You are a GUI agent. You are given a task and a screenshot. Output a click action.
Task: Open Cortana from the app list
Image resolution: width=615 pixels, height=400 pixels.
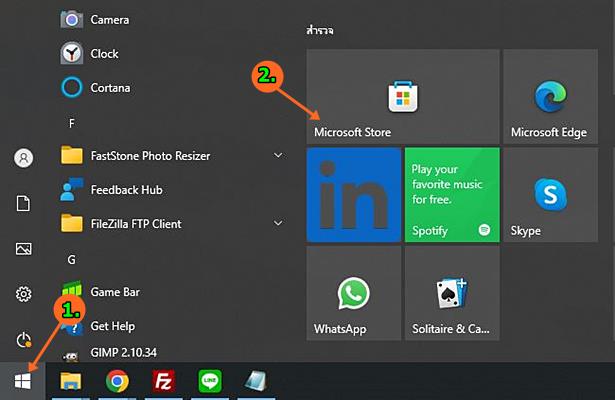pos(173,87)
